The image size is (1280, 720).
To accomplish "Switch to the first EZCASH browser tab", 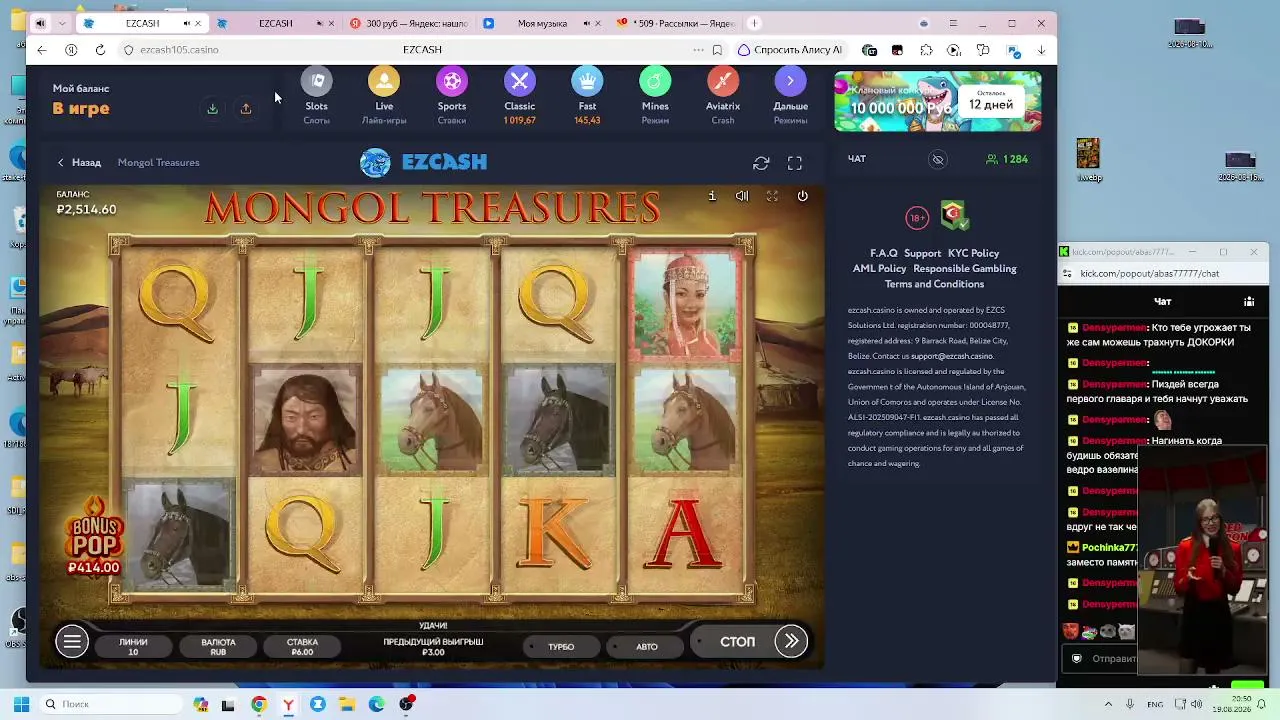I will [142, 23].
